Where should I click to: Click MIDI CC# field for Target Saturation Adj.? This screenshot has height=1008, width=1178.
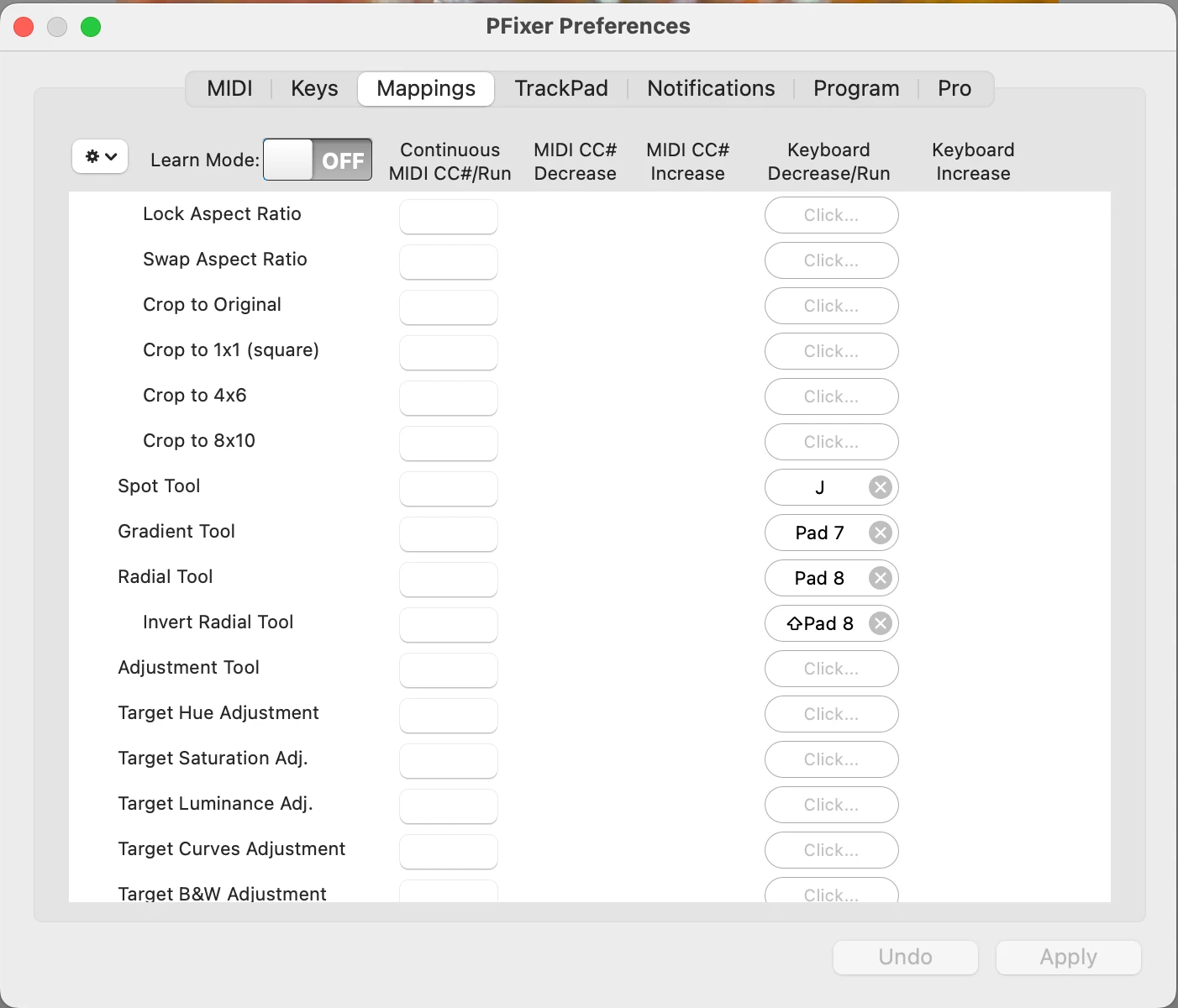coord(449,761)
